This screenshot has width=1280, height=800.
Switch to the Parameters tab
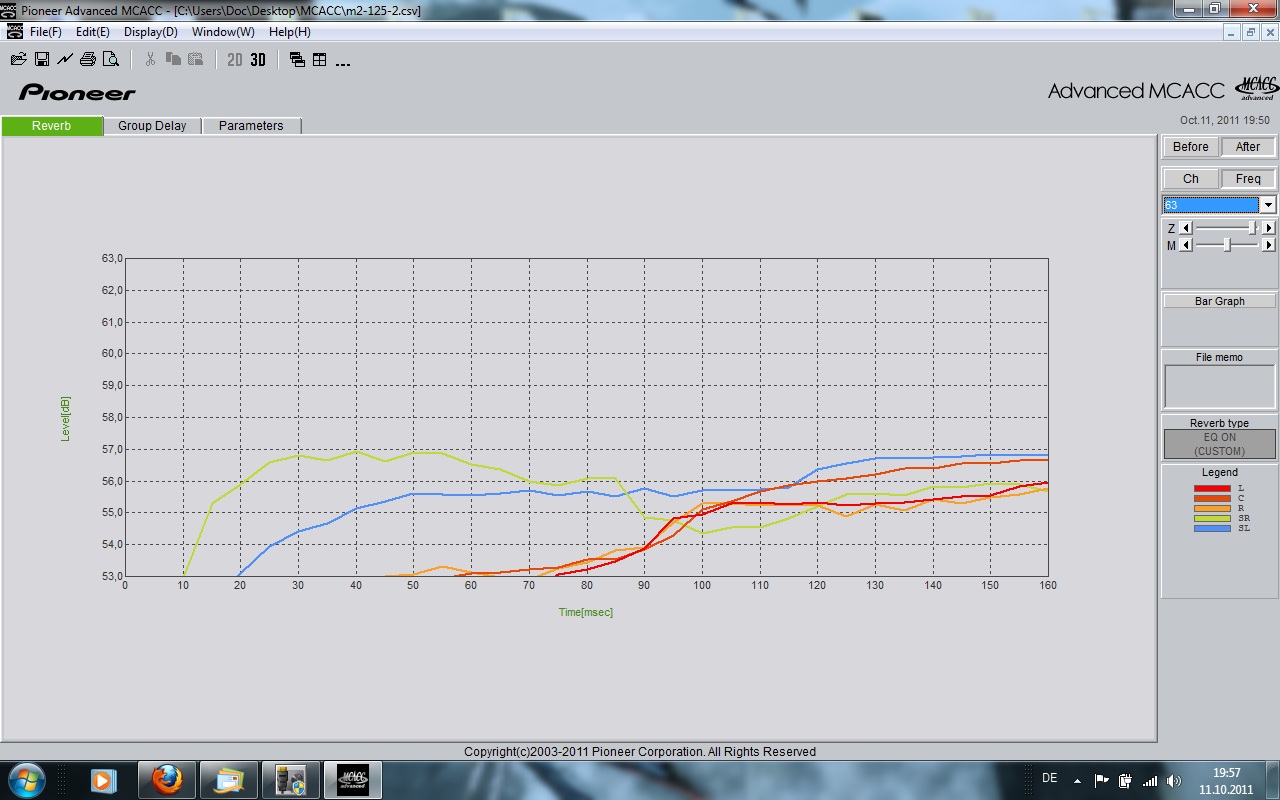coord(251,126)
